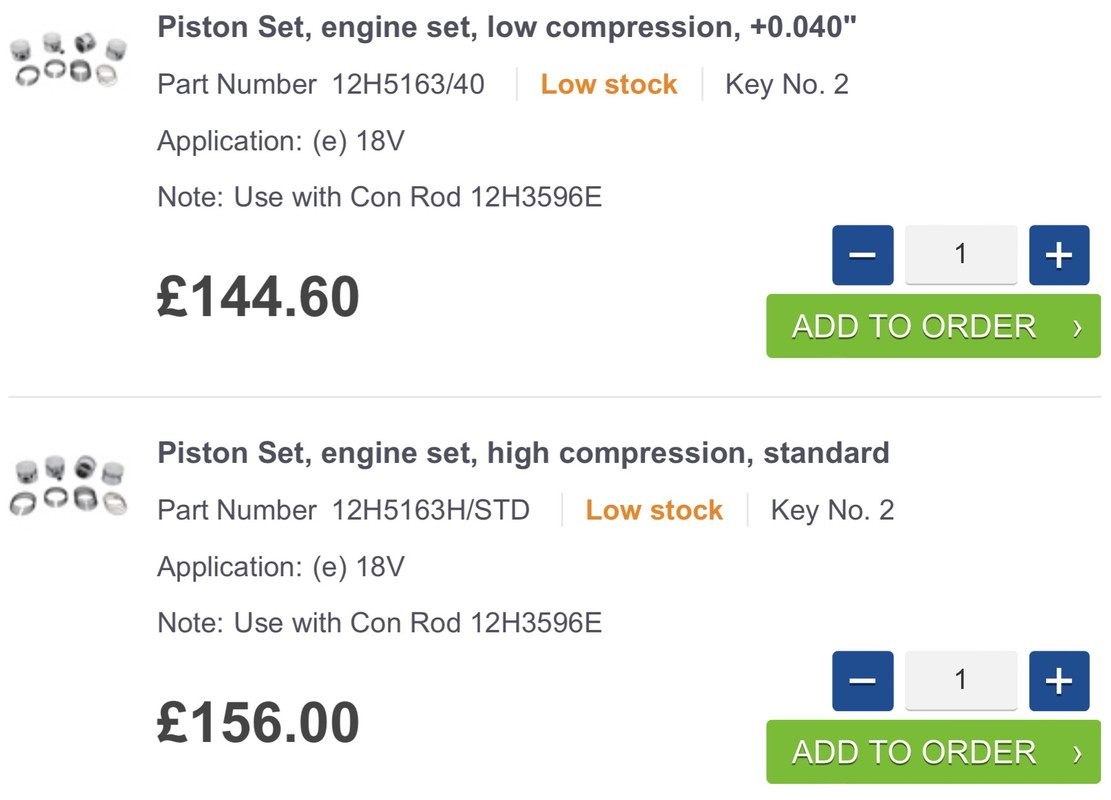Decrease quantity for high compression piston set
The height and width of the screenshot is (800, 1111).
862,682
